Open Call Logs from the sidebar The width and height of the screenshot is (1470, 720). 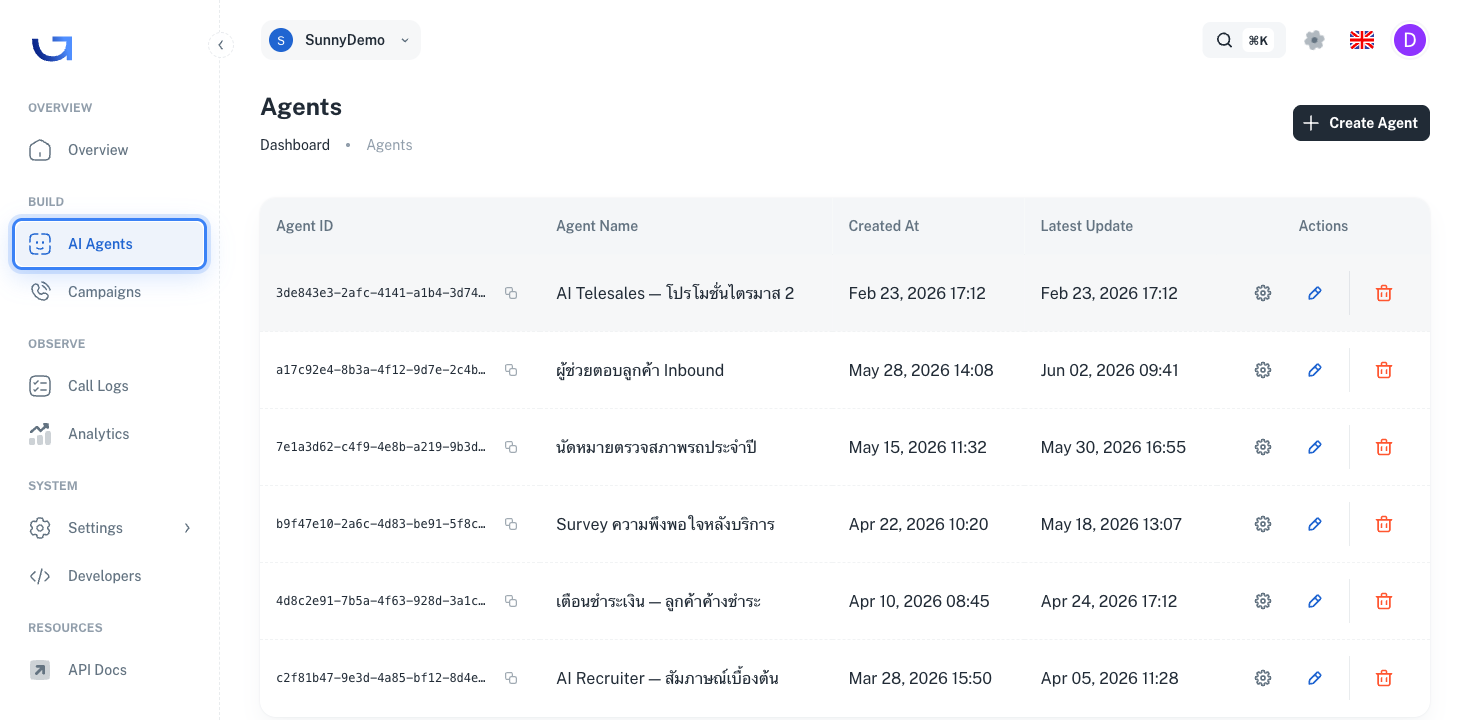[110, 386]
